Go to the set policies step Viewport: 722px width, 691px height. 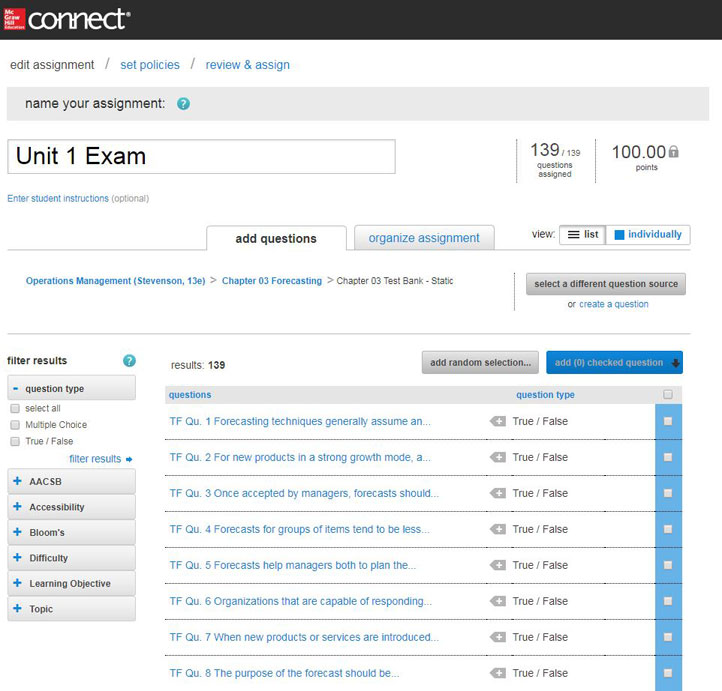[150, 65]
